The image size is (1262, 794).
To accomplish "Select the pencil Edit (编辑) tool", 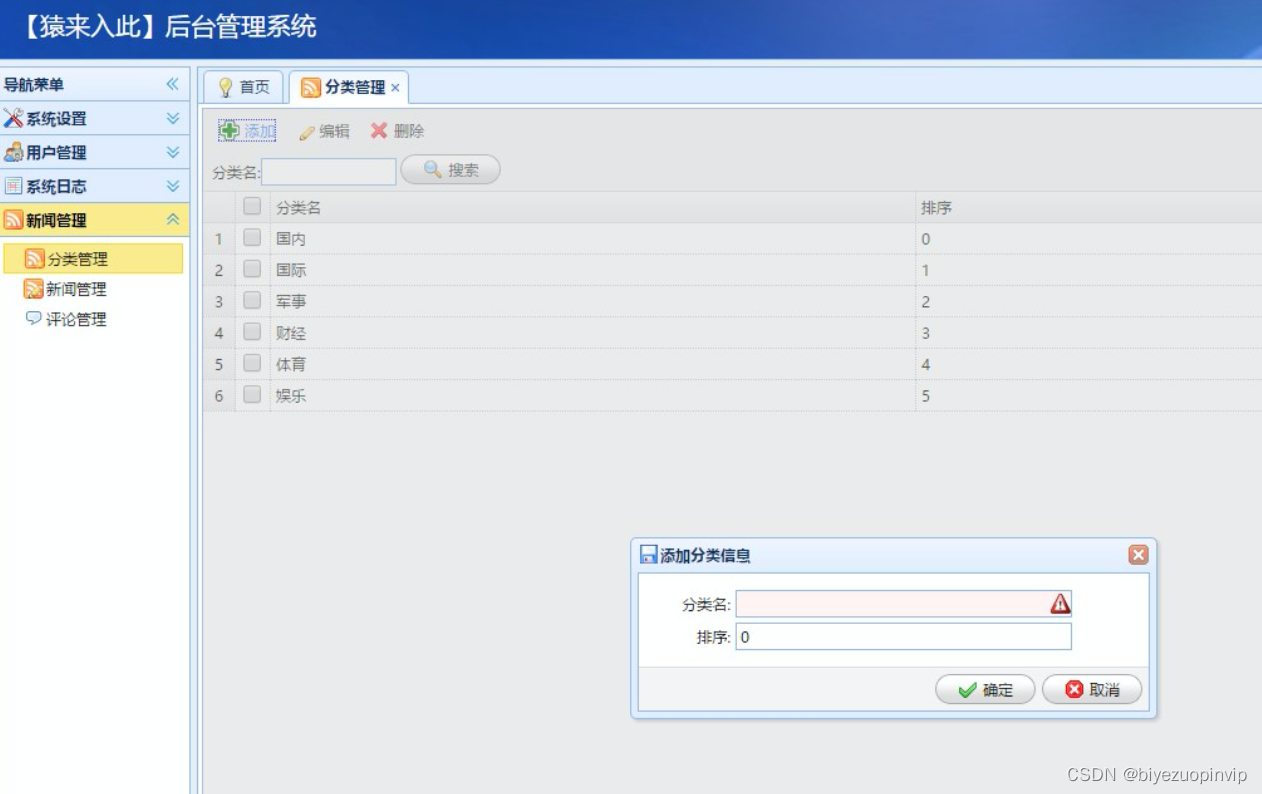I will pyautogui.click(x=304, y=130).
